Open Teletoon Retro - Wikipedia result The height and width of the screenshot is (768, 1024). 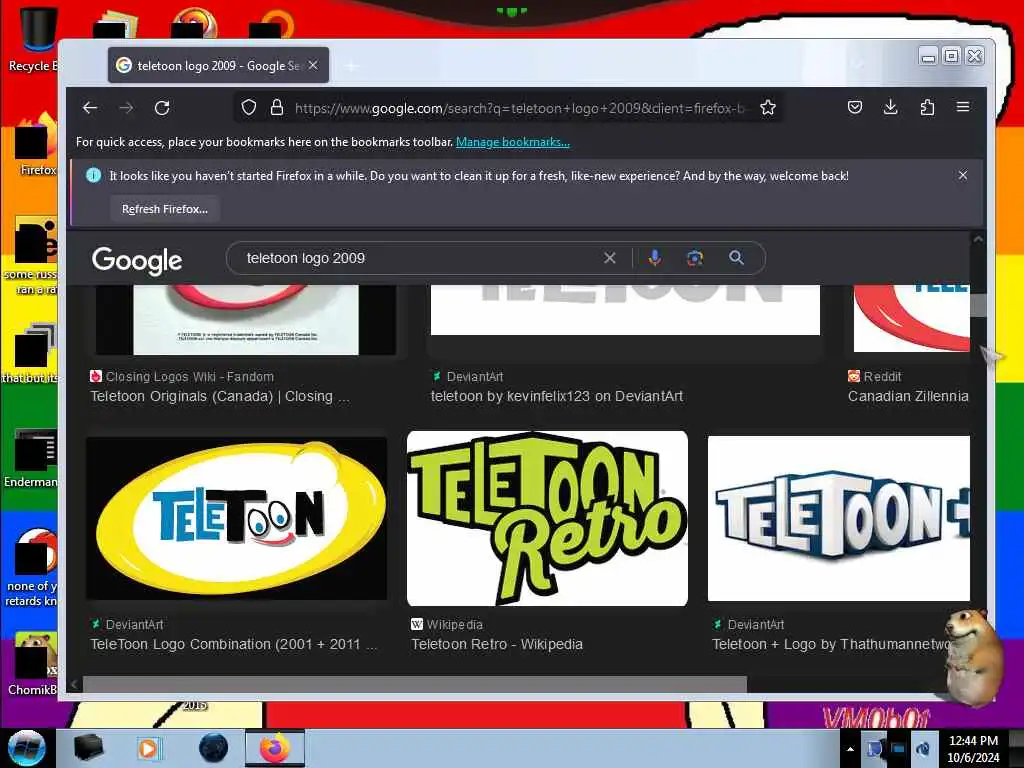(x=497, y=644)
